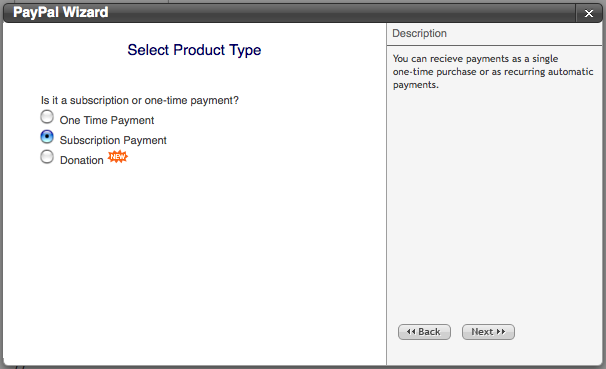The width and height of the screenshot is (606, 369).
Task: Click the forward arrows on Next button
Action: [501, 332]
